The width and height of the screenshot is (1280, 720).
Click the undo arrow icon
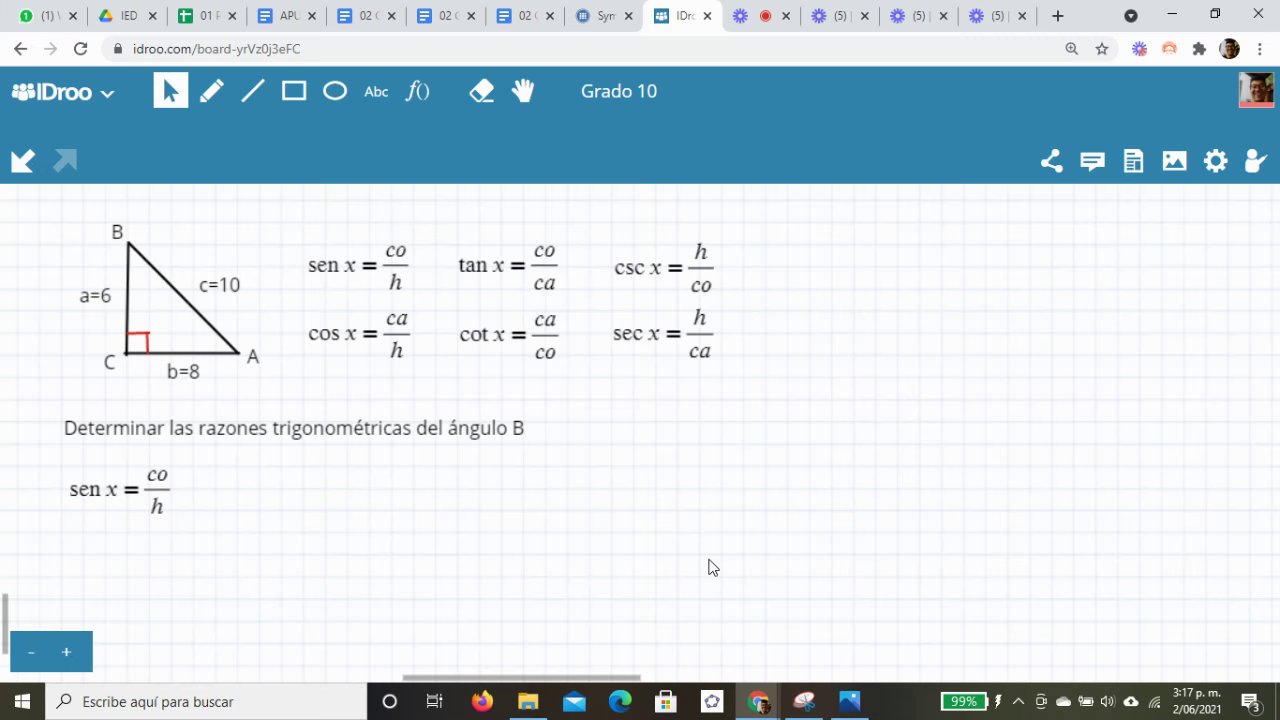pos(23,161)
